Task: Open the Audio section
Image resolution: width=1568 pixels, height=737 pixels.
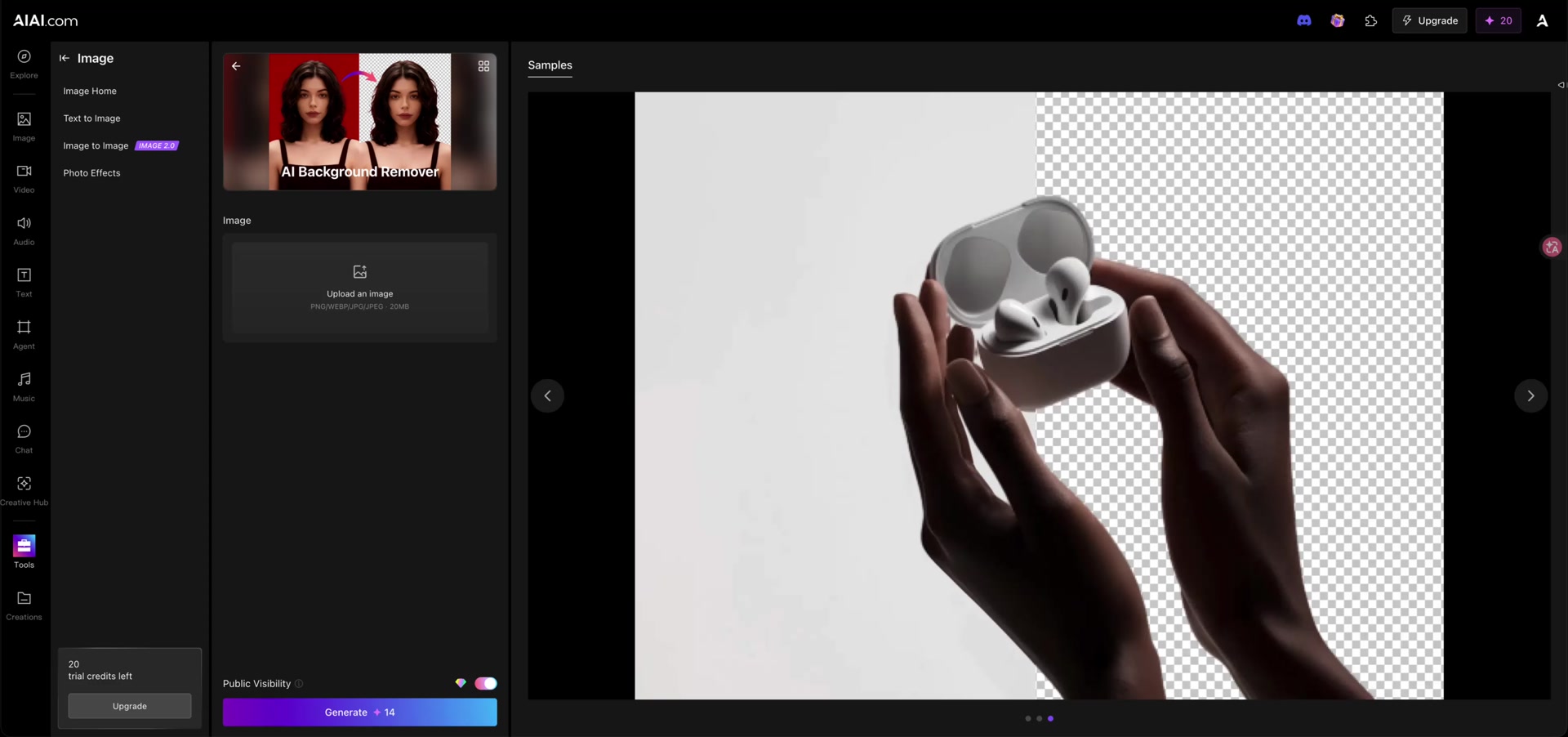Action: point(24,230)
